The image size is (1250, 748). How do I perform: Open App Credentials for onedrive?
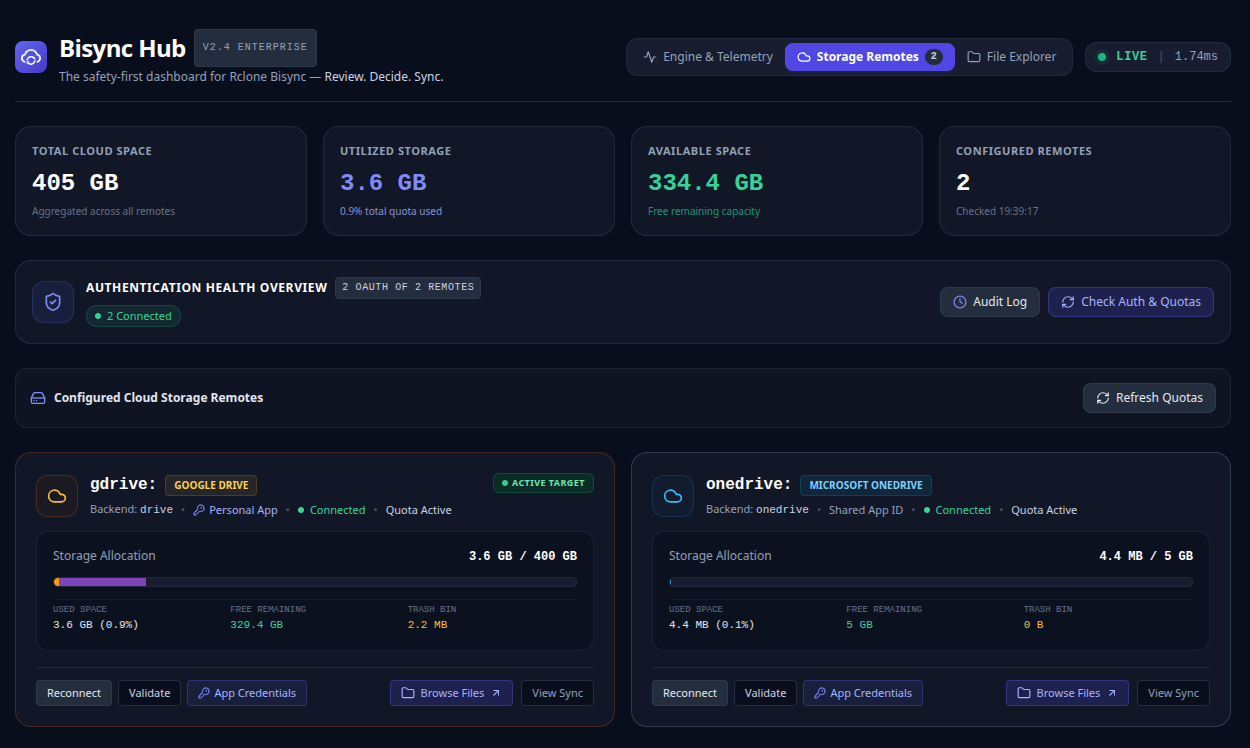coord(863,693)
